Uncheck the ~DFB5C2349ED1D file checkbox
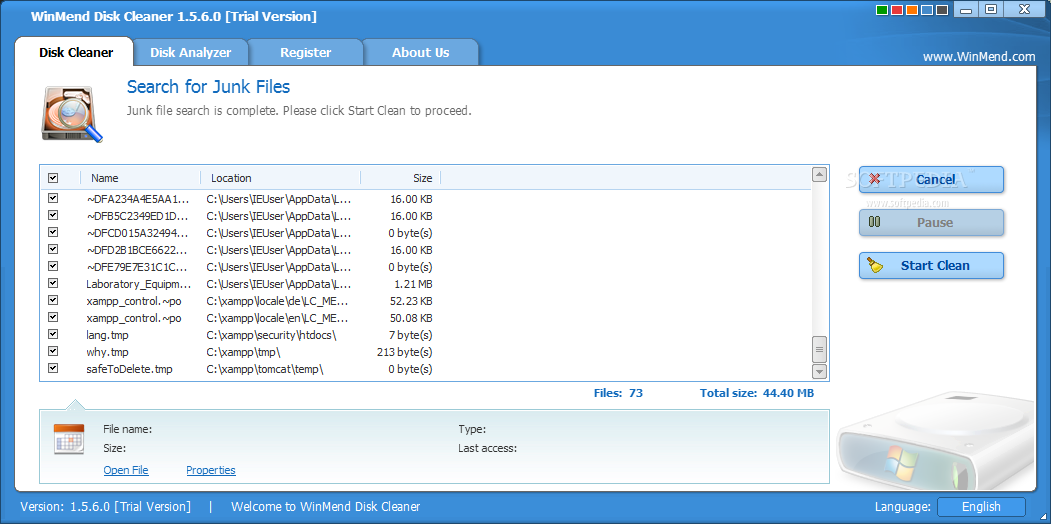 53,216
